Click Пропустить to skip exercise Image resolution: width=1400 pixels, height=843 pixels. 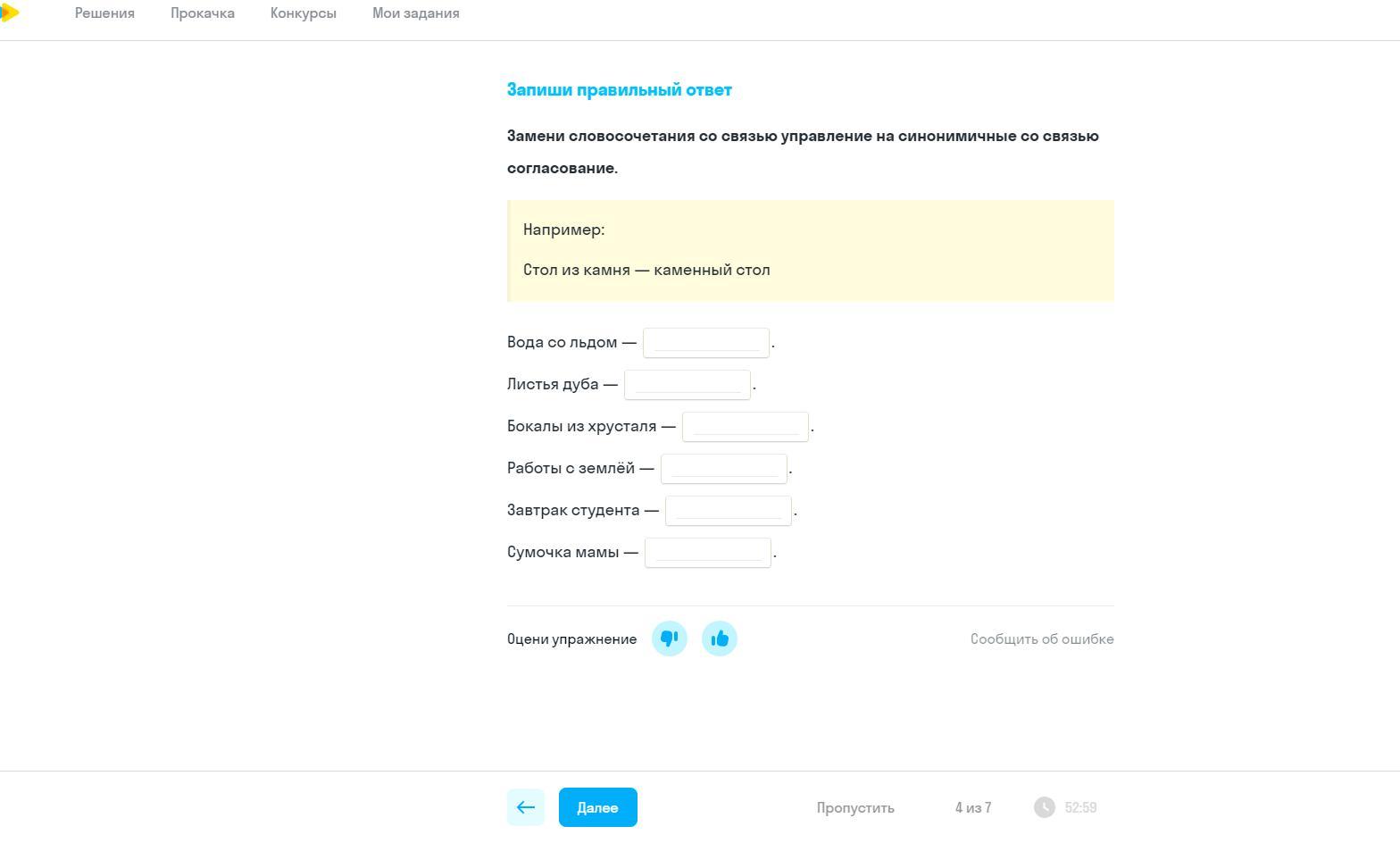pyautogui.click(x=855, y=807)
